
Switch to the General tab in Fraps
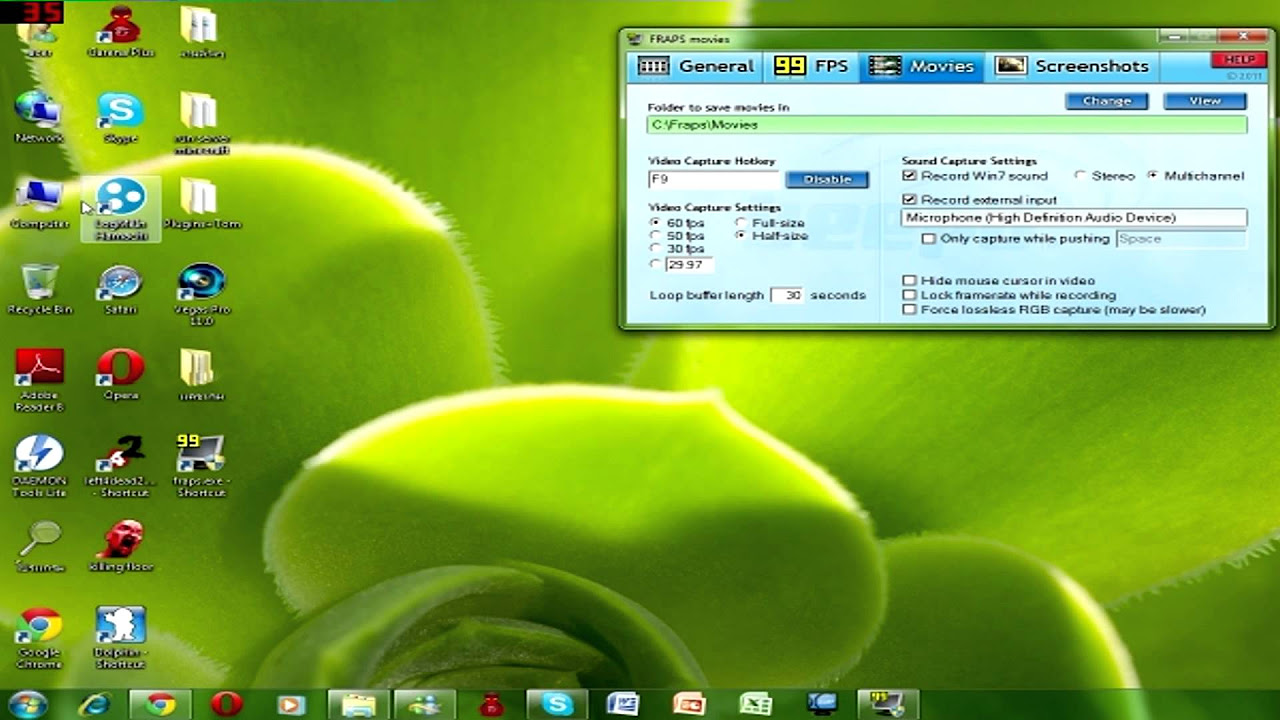click(697, 66)
